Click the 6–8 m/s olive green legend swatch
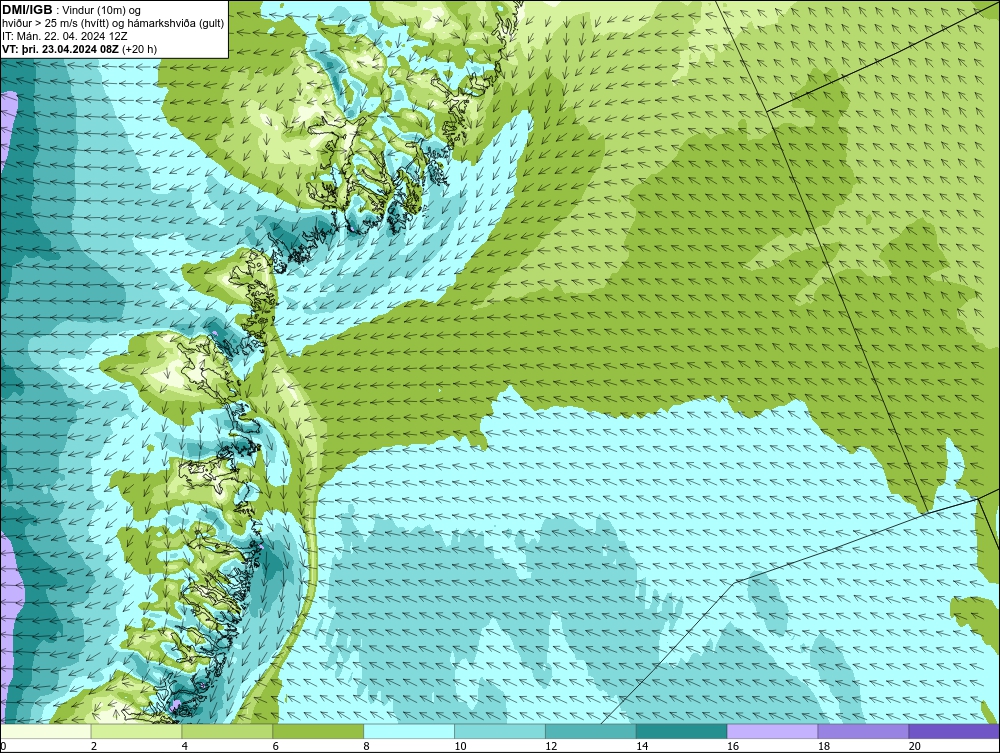This screenshot has width=1000, height=753. pos(318,731)
